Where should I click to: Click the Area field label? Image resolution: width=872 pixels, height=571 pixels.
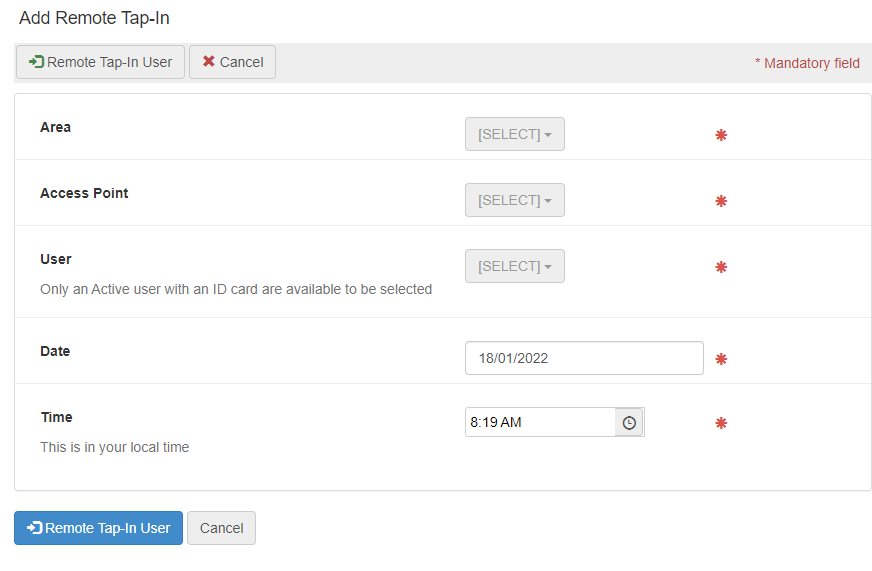click(56, 127)
